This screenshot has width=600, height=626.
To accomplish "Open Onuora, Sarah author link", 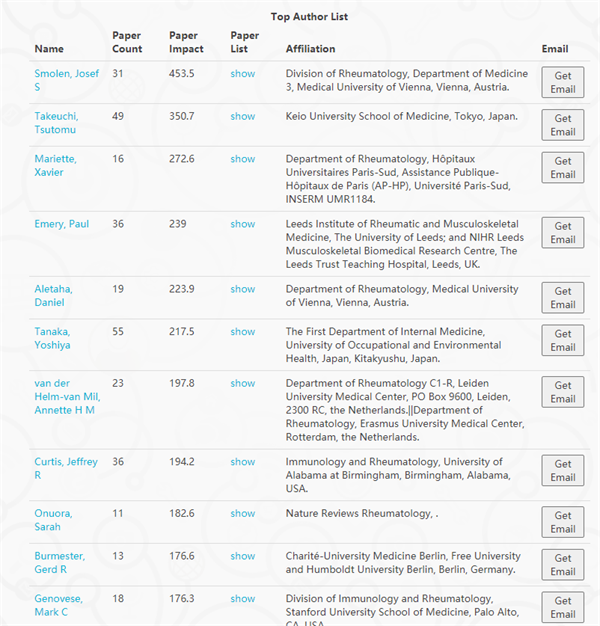I will coord(53,520).
